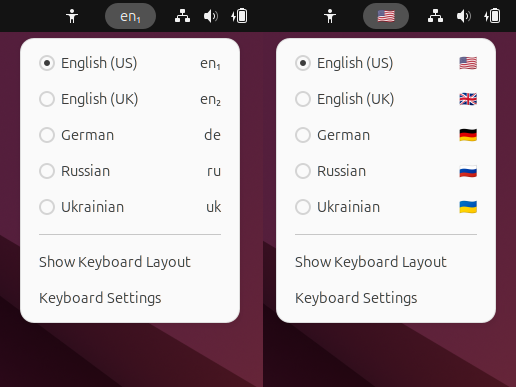The image size is (516, 387).
Task: Select Russian radio in right flag menu
Action: pyautogui.click(x=303, y=171)
